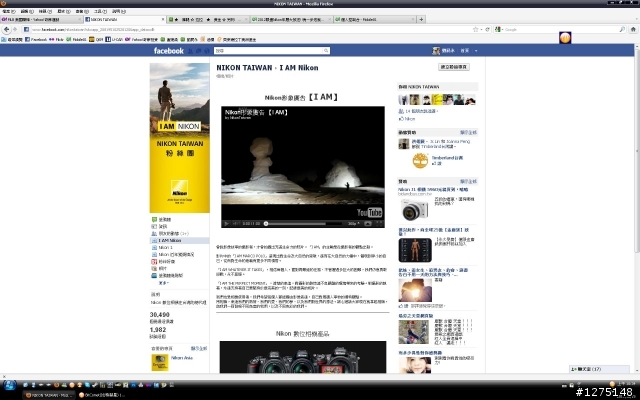Open the user profile picture in the blue bar
Screen dimensions: 640x400
tap(436, 51)
